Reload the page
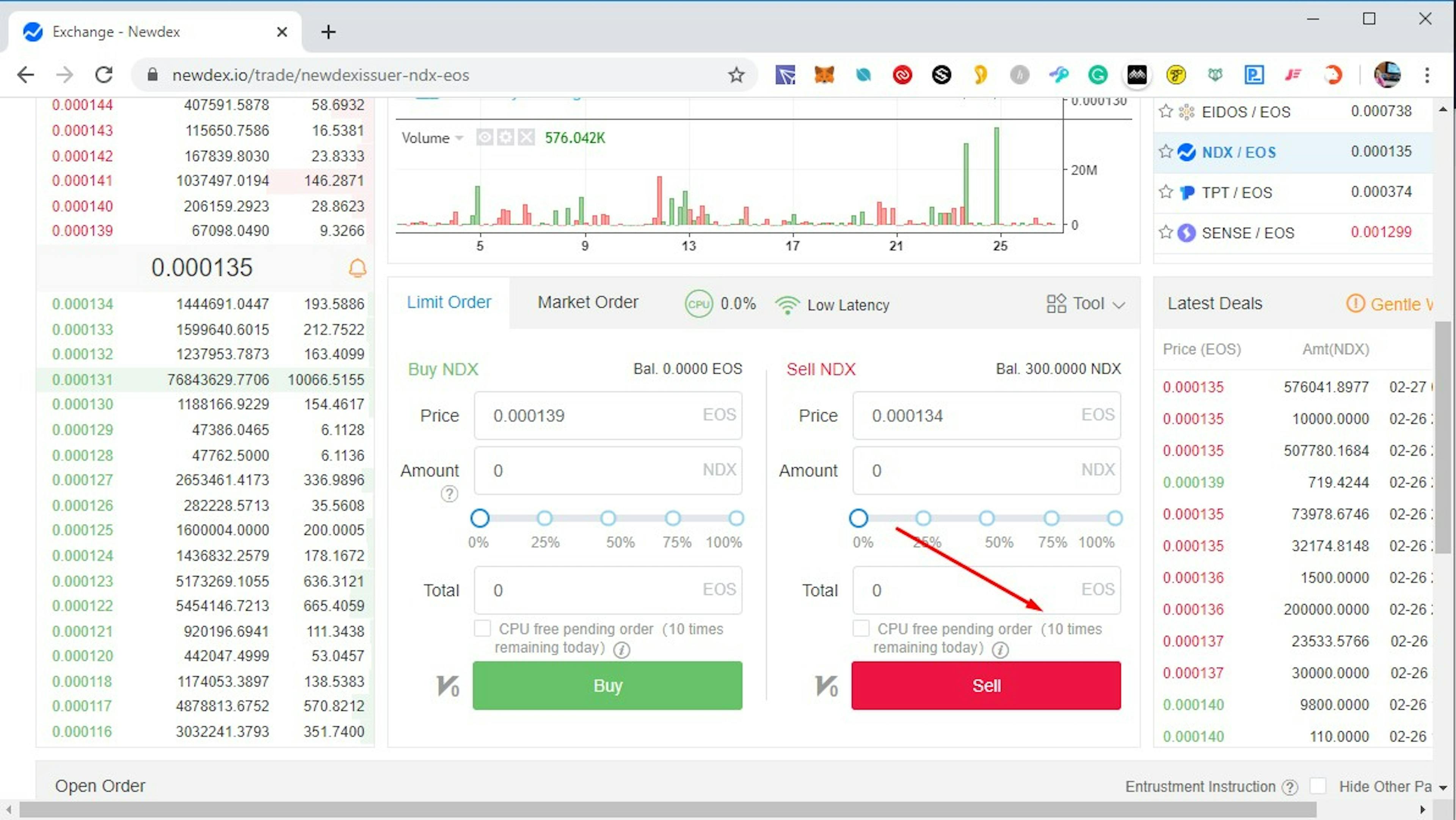 (x=104, y=75)
